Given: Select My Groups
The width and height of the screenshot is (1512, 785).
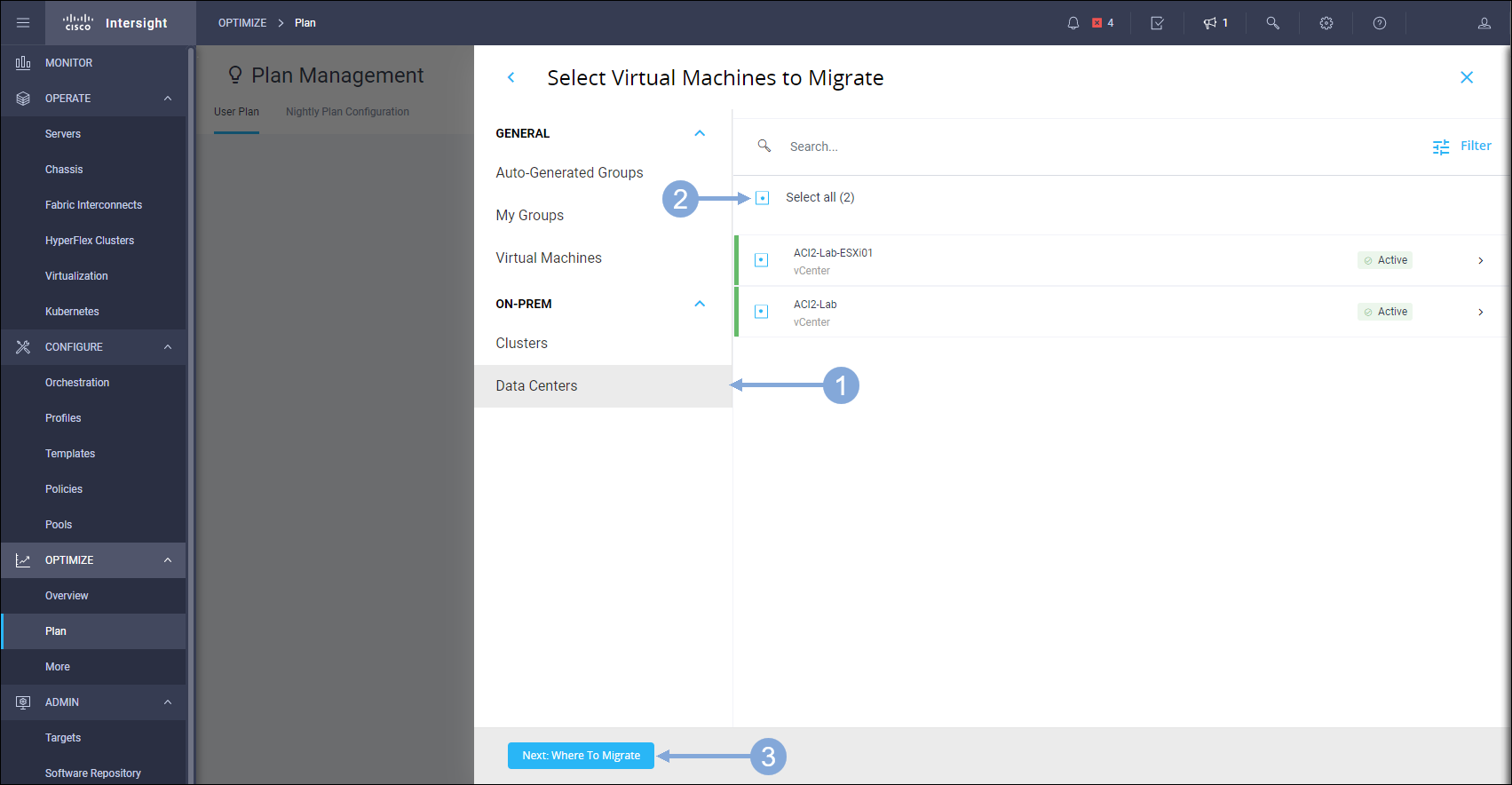Looking at the screenshot, I should 529,216.
